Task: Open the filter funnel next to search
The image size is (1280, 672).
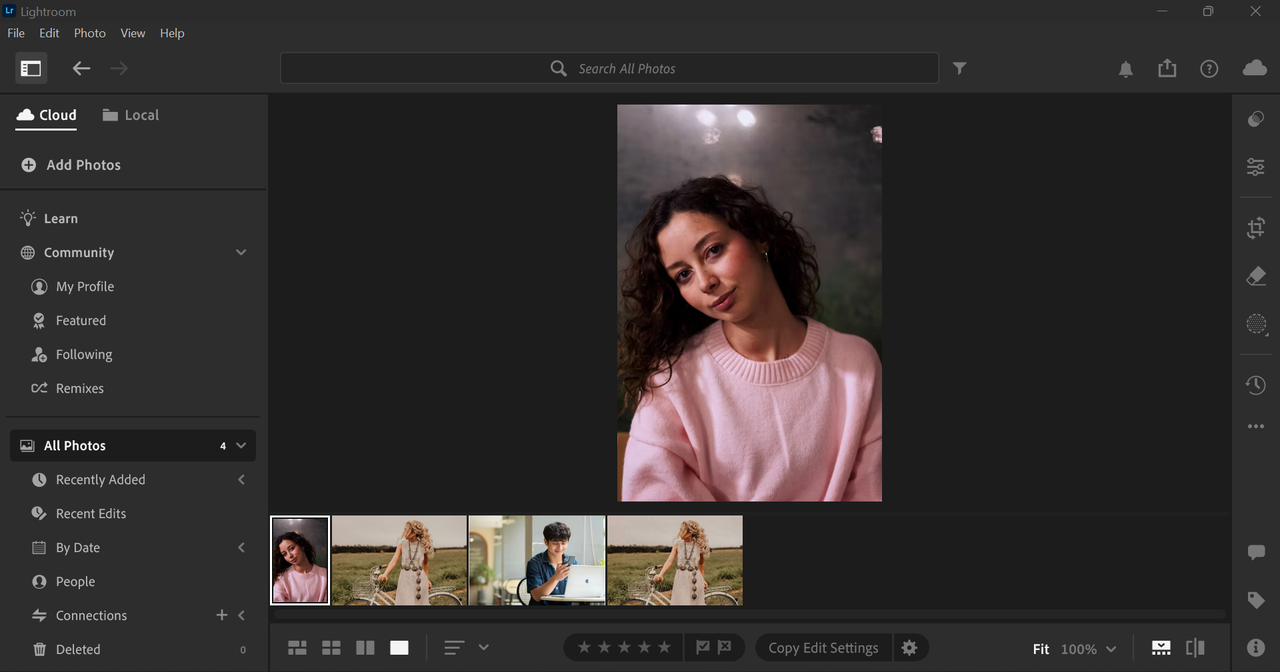Action: pos(959,68)
